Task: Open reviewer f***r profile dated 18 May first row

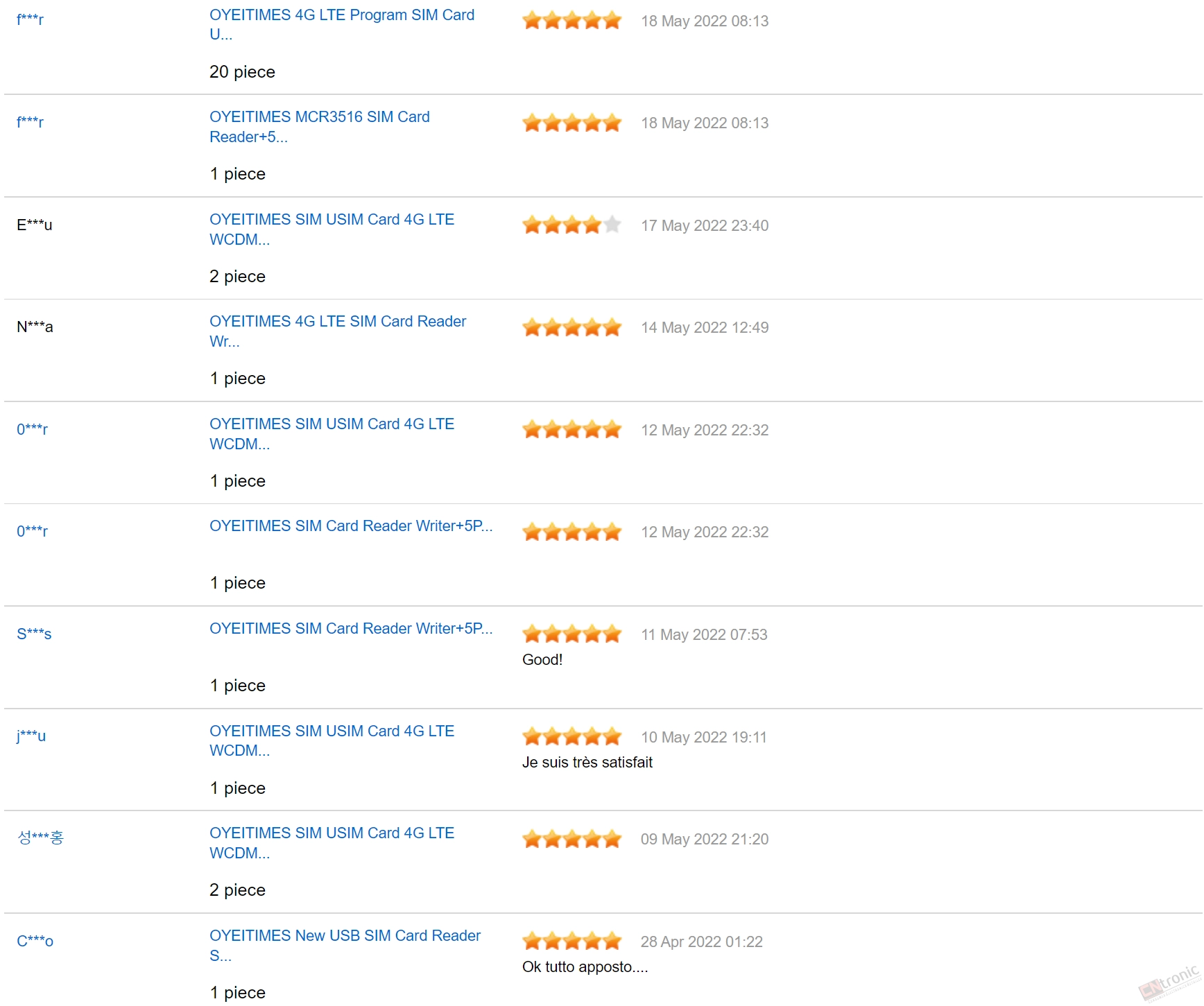Action: [x=31, y=19]
